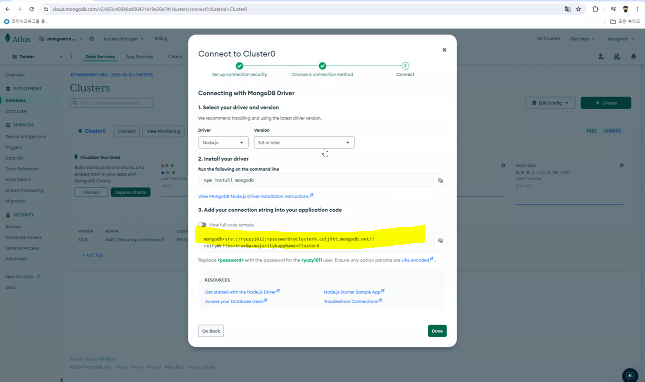The height and width of the screenshot is (382, 645).
Task: Open Advanced in the sidebar
Action: pyautogui.click(x=16, y=259)
